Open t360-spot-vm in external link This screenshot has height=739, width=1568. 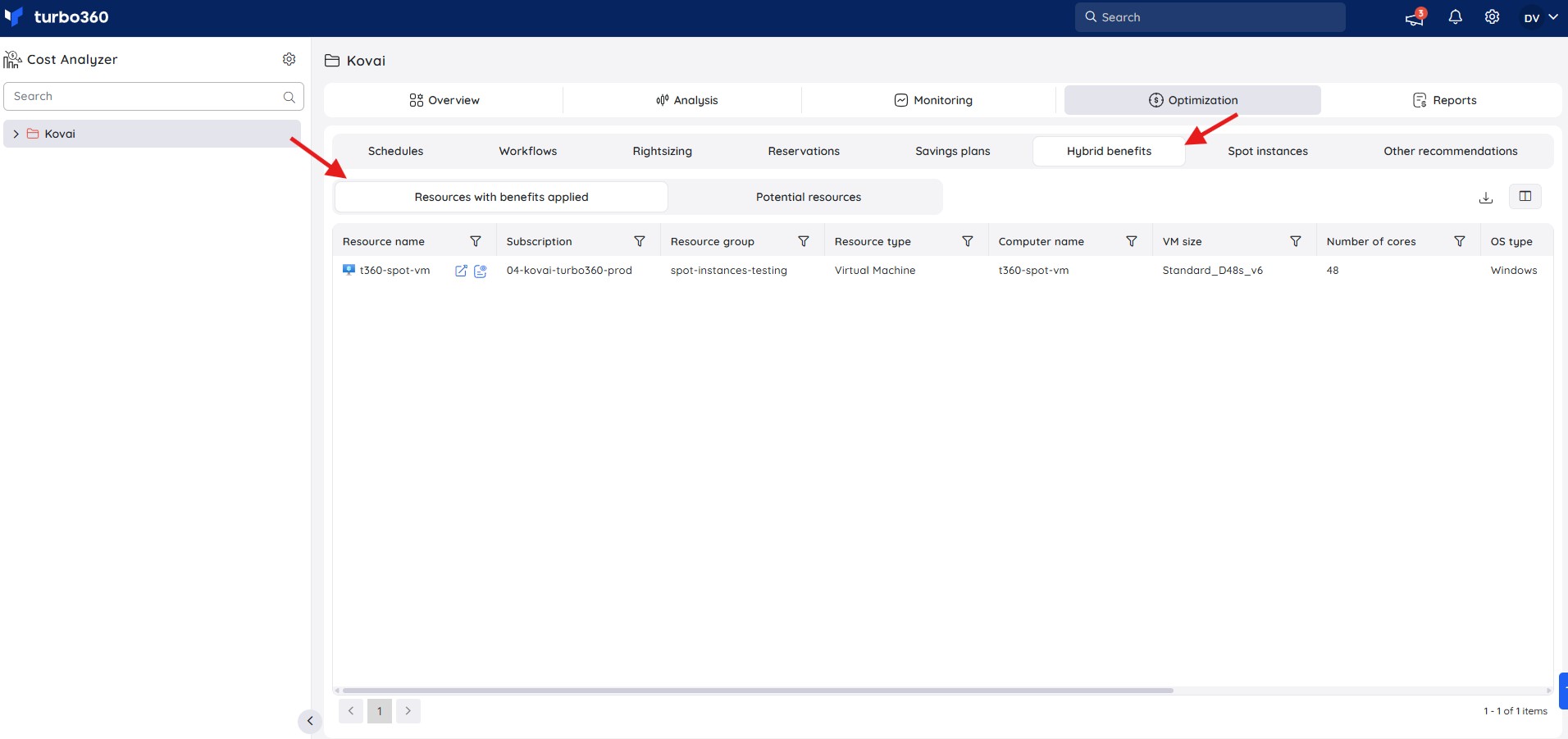[x=461, y=271]
